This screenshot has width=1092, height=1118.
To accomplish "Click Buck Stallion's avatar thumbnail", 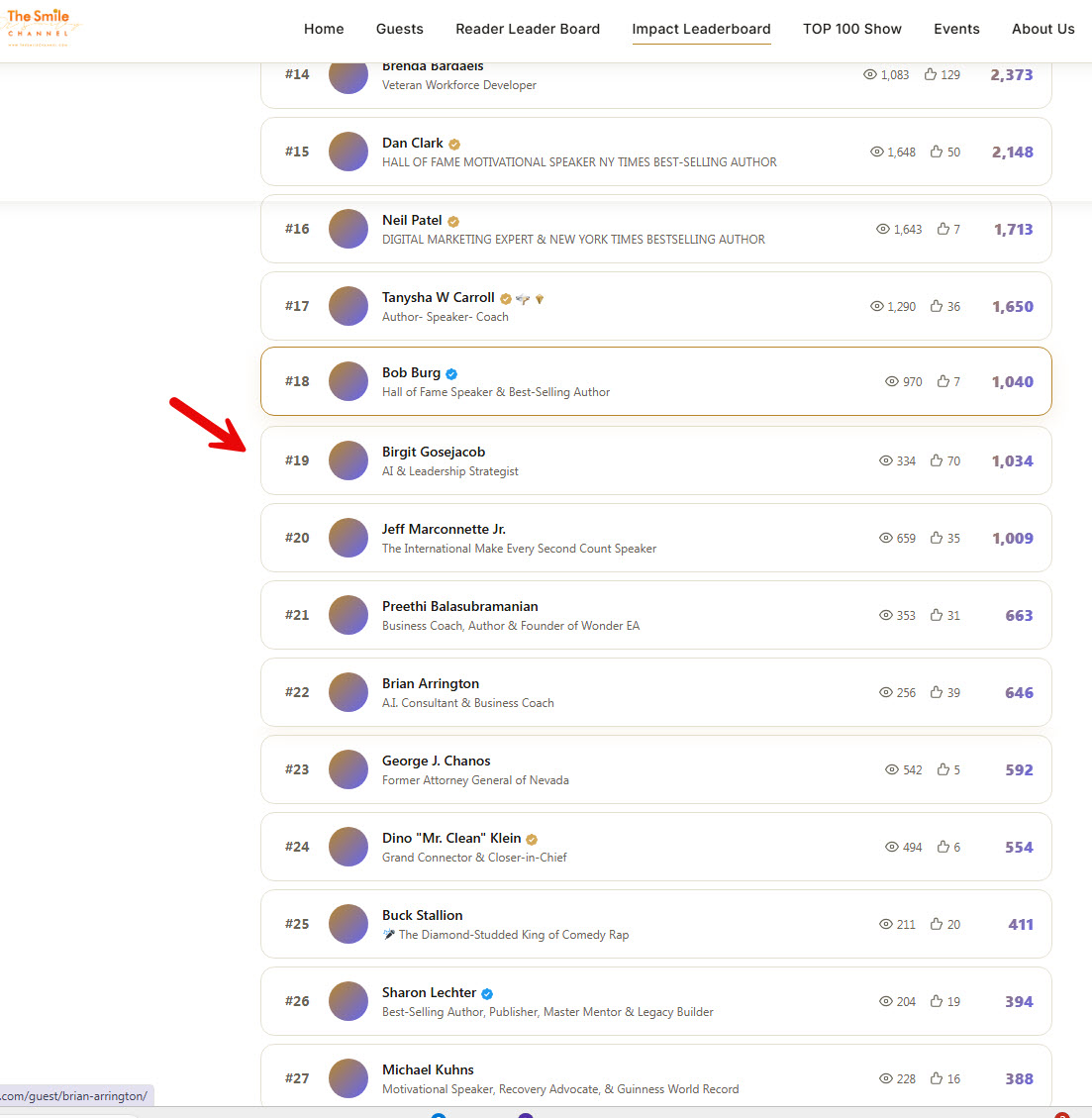I will pos(347,924).
